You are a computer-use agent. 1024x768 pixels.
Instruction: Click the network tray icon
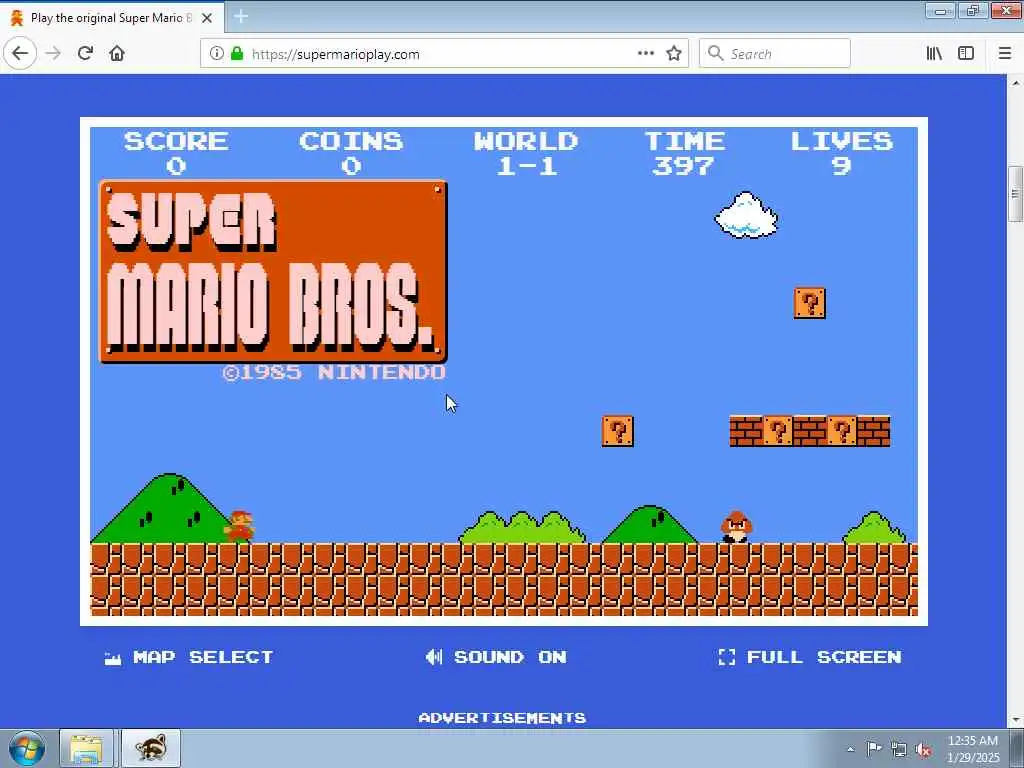click(899, 749)
